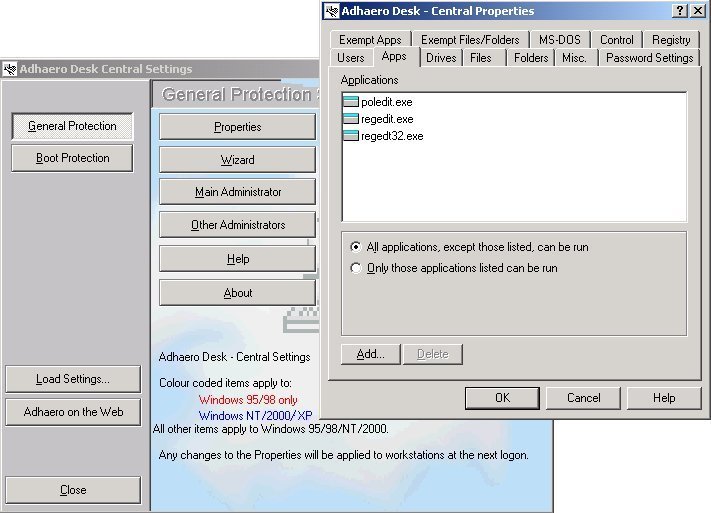Image resolution: width=711 pixels, height=513 pixels.
Task: Open the About button
Action: tap(238, 293)
